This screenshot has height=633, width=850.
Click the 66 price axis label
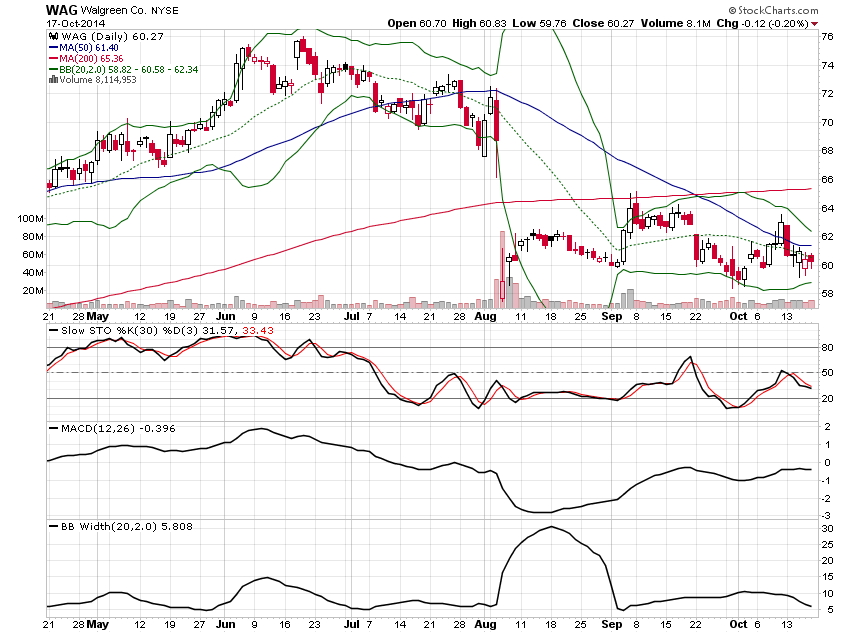(827, 179)
